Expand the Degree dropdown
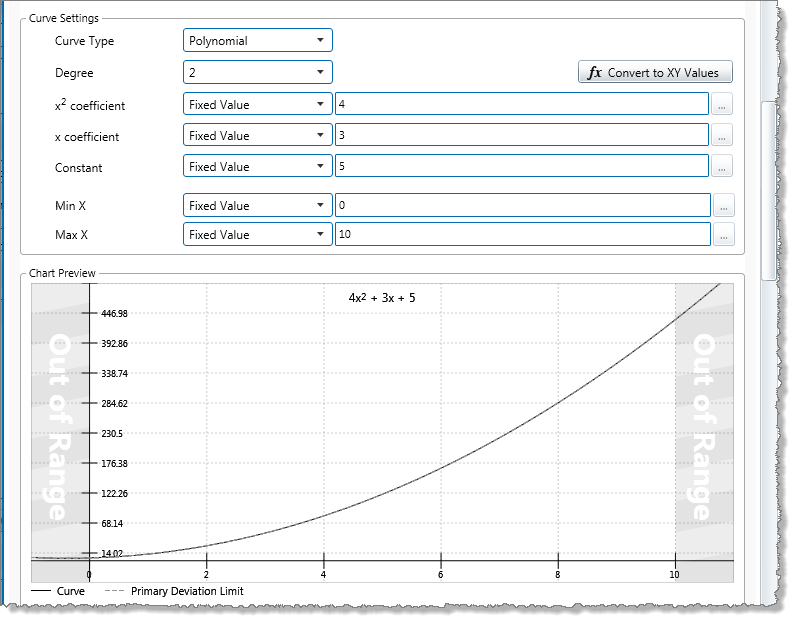798x624 pixels. (x=258, y=73)
